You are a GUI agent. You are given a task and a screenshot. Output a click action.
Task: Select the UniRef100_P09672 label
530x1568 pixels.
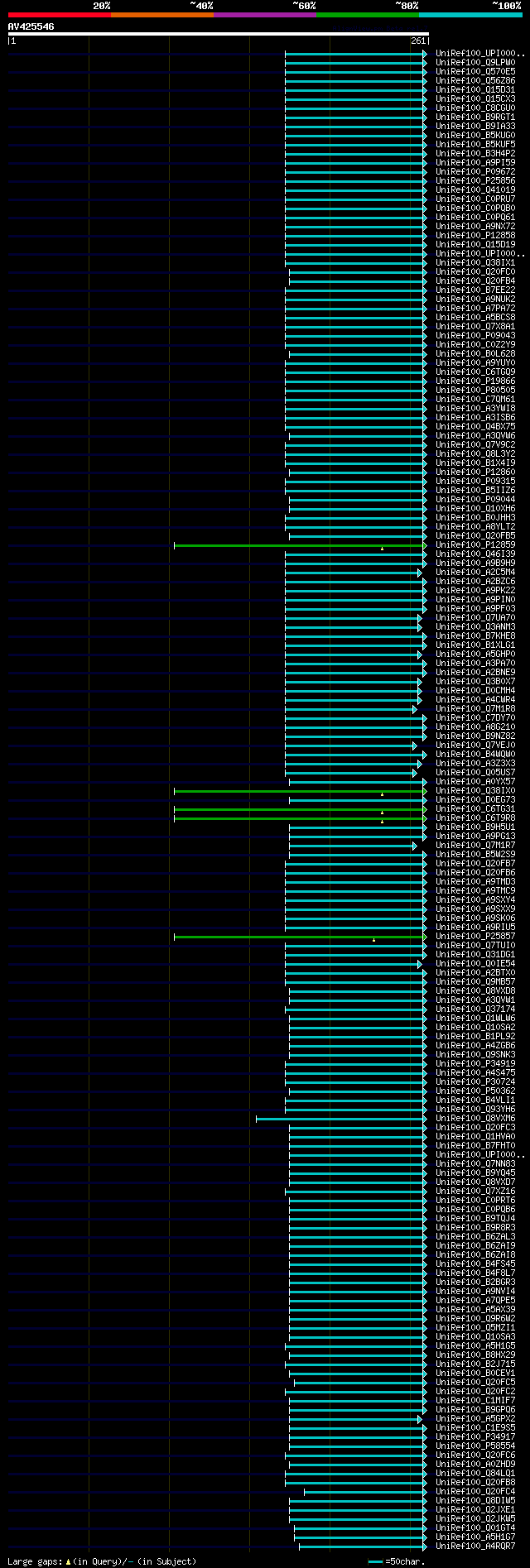475,172
